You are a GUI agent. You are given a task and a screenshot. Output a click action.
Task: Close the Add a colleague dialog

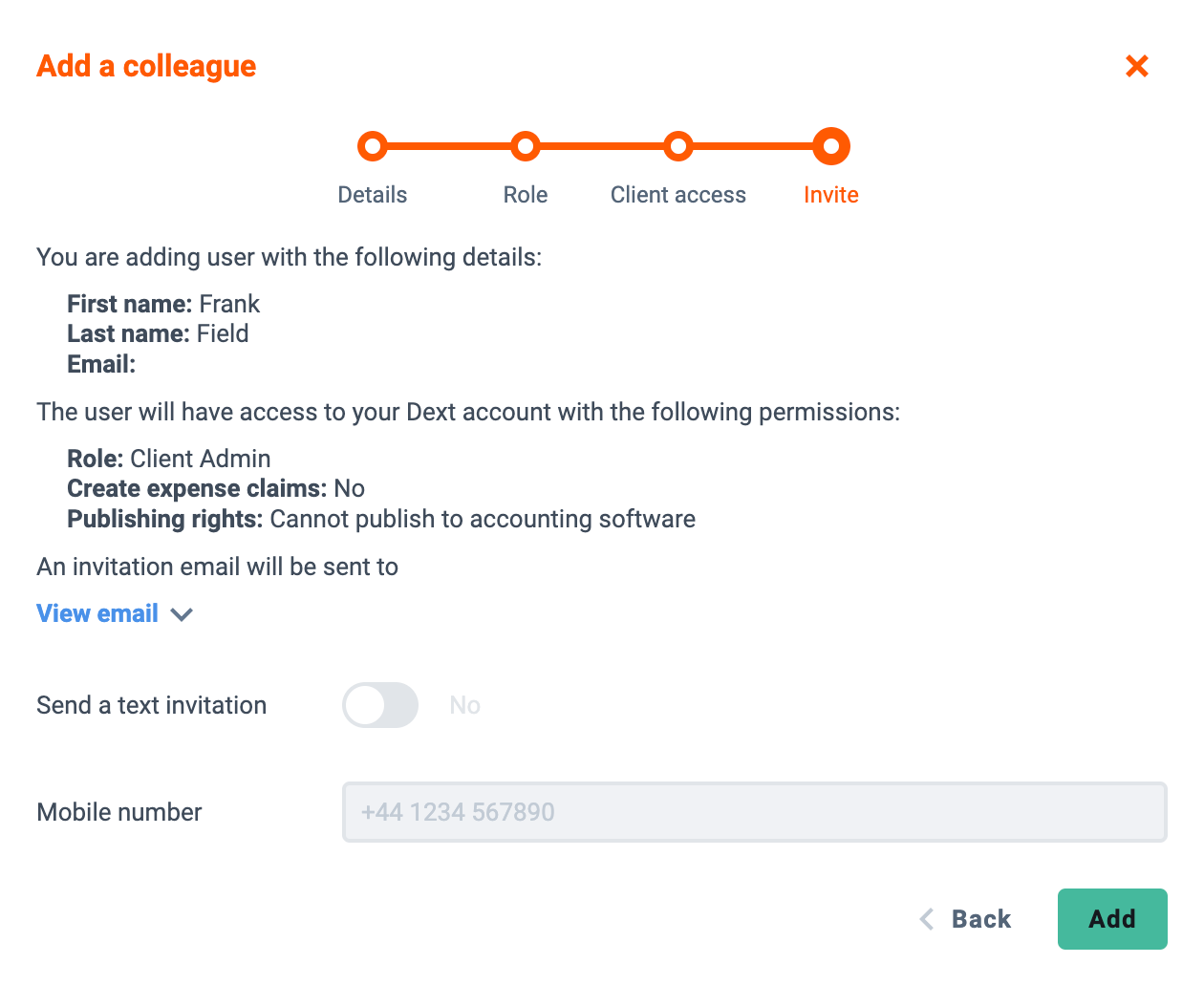click(1136, 66)
